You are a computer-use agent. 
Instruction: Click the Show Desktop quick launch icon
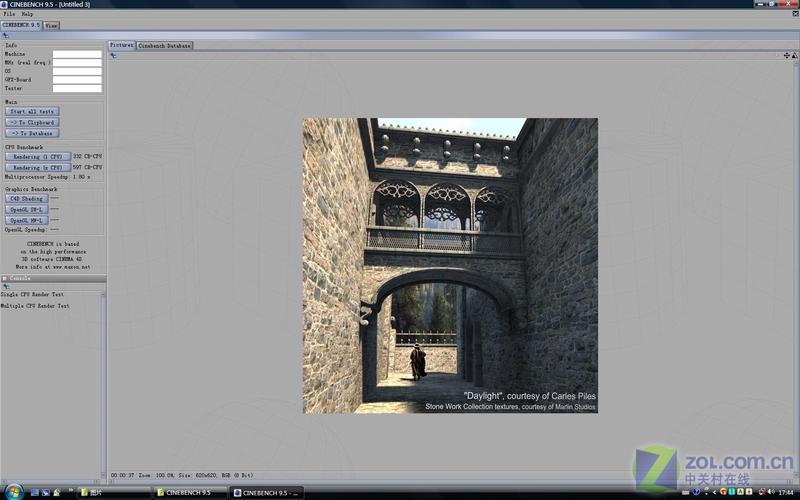tap(35, 492)
